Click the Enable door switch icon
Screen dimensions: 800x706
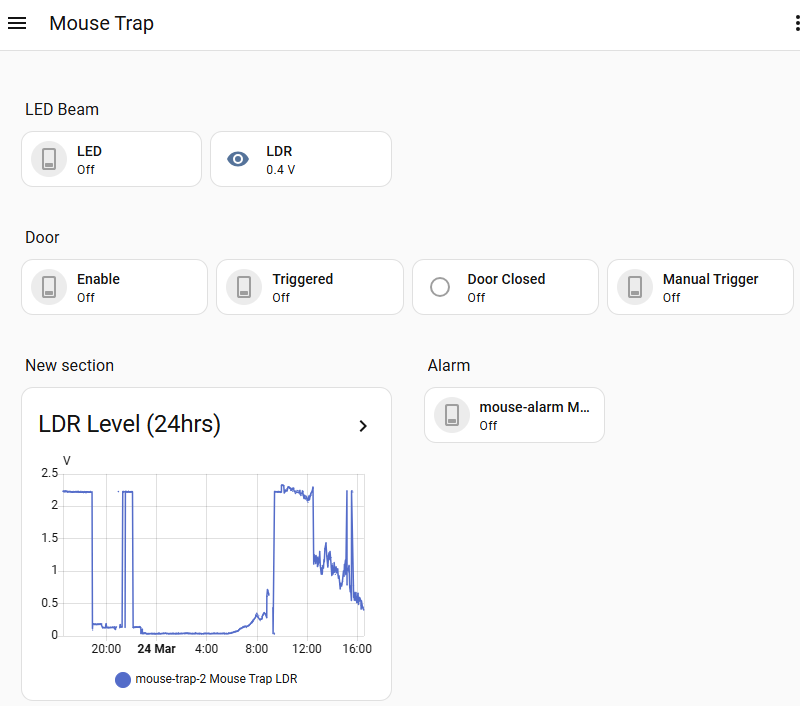(49, 287)
